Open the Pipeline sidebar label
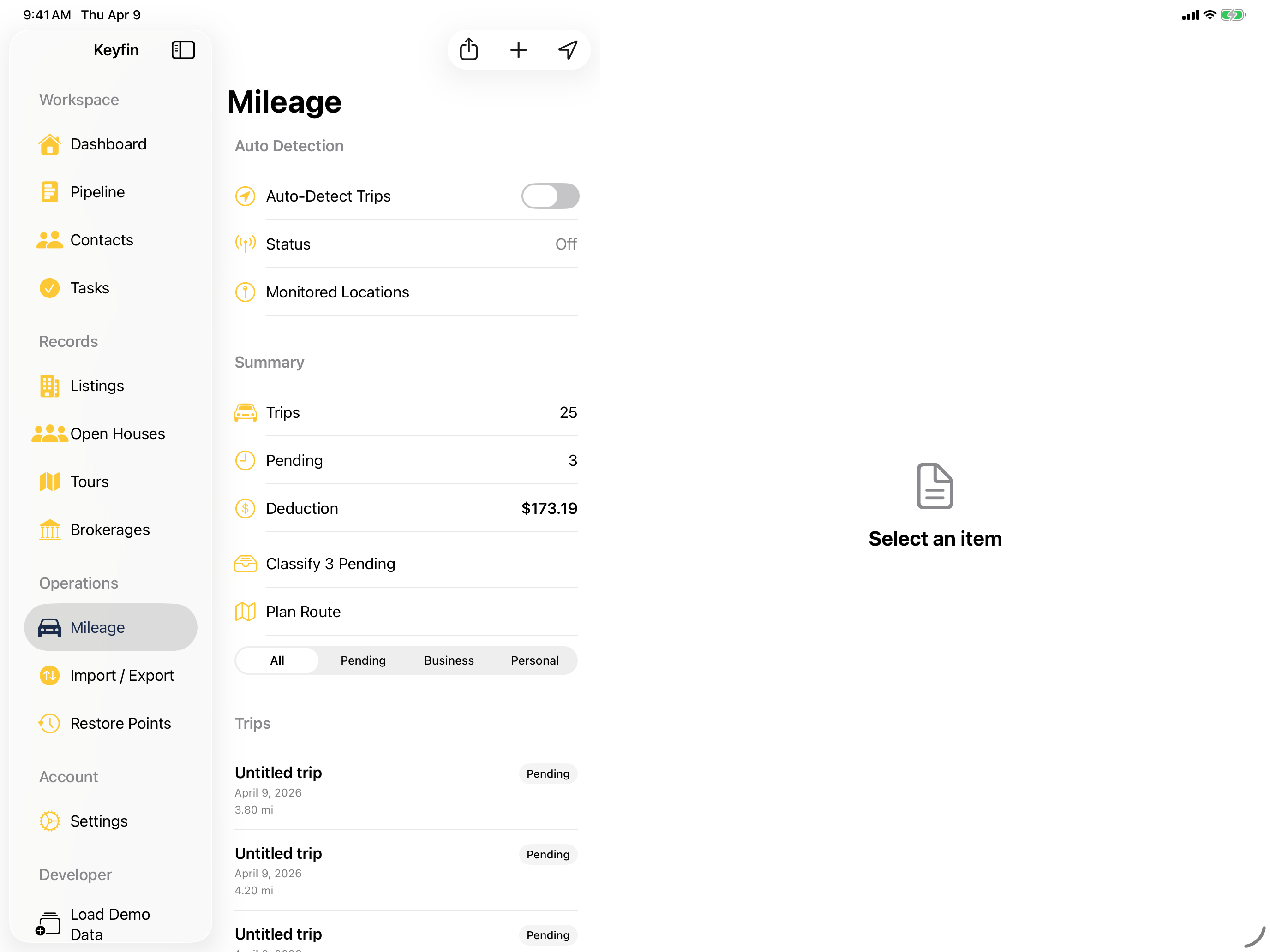This screenshot has width=1270, height=952. pyautogui.click(x=98, y=192)
